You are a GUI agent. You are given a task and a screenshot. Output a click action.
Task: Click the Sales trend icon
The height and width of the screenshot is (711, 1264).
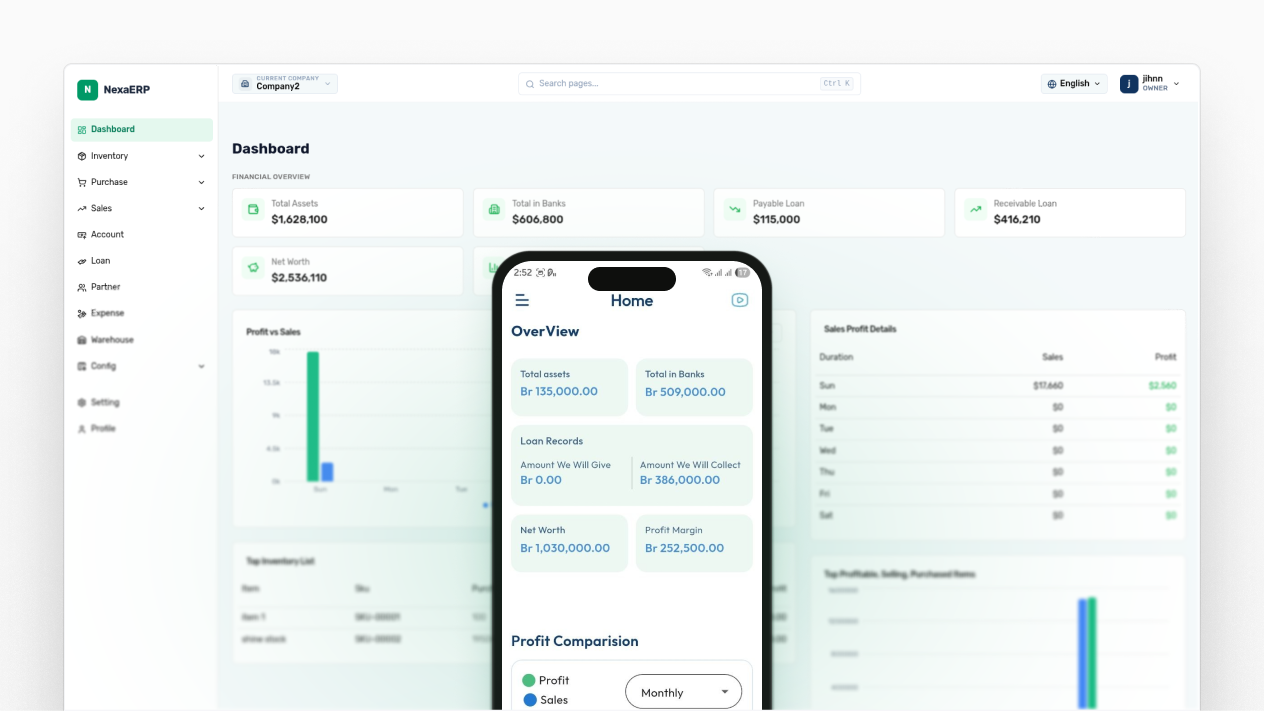(82, 208)
